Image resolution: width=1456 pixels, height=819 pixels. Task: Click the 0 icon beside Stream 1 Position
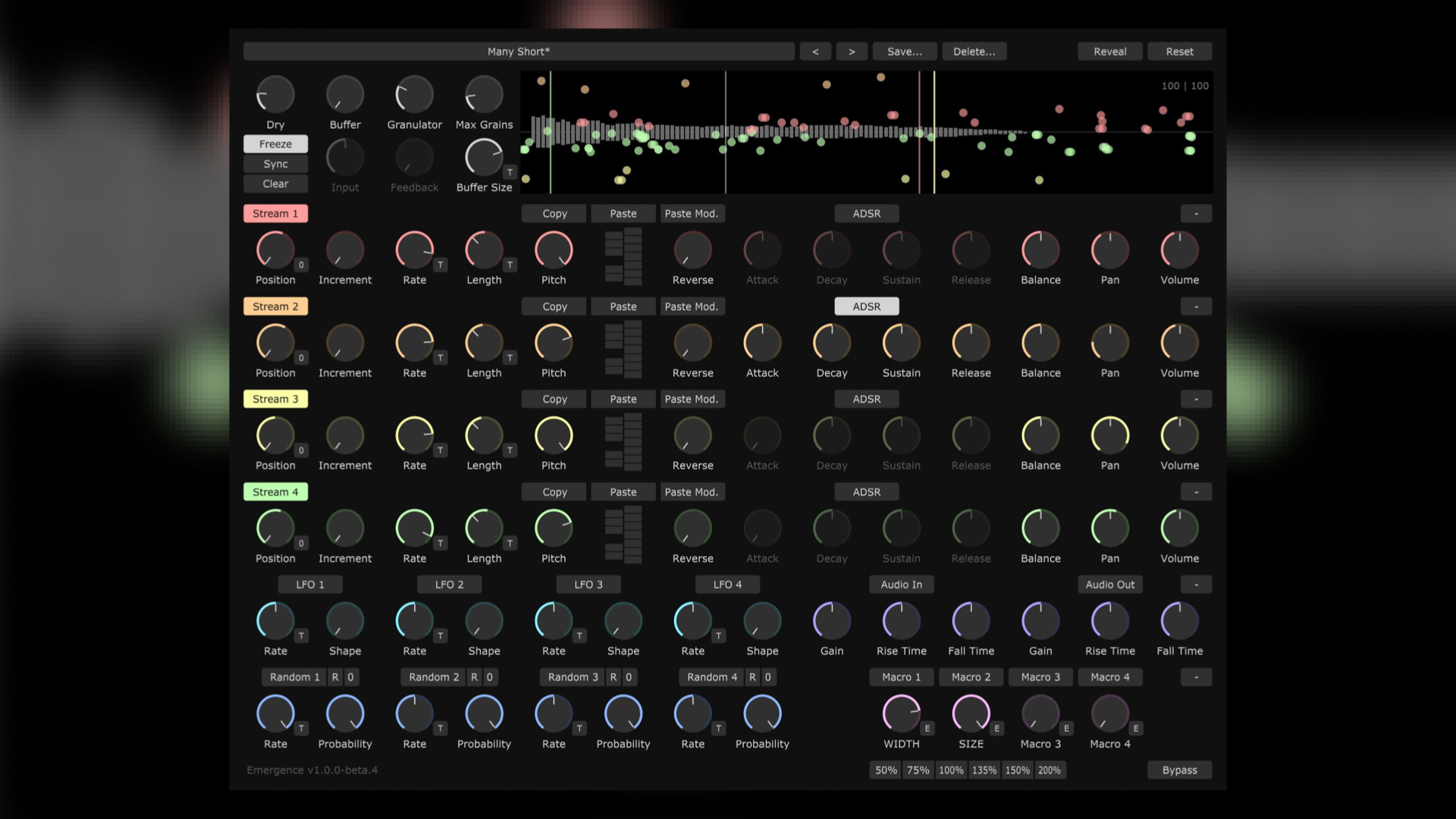[301, 265]
